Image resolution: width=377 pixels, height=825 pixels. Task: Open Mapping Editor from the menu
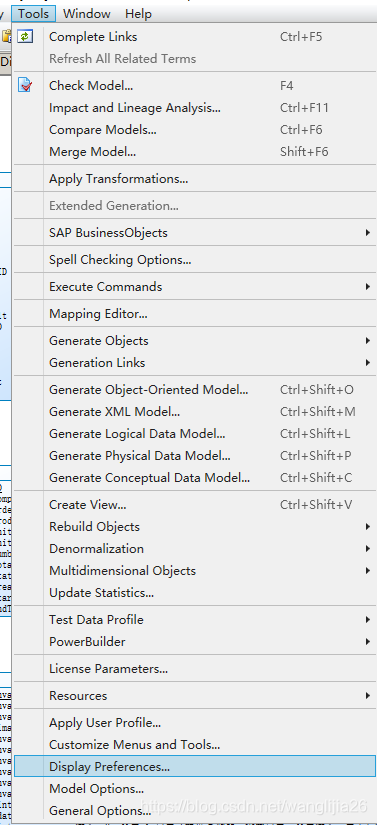tap(195, 314)
